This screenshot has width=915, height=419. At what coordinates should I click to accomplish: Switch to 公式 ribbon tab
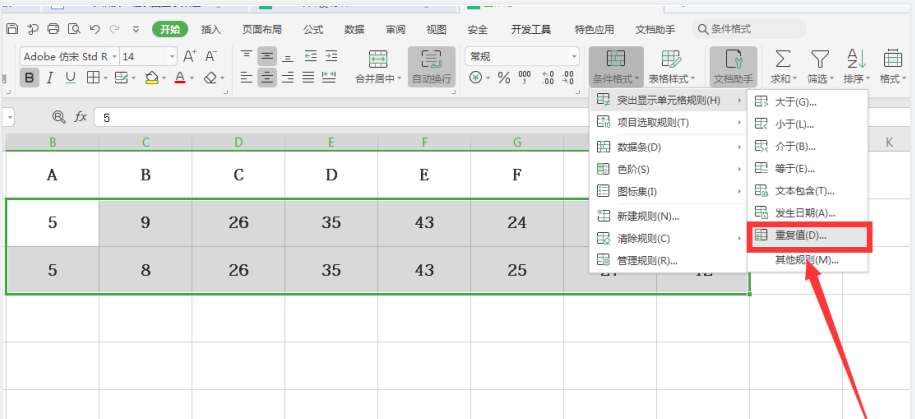(x=313, y=30)
